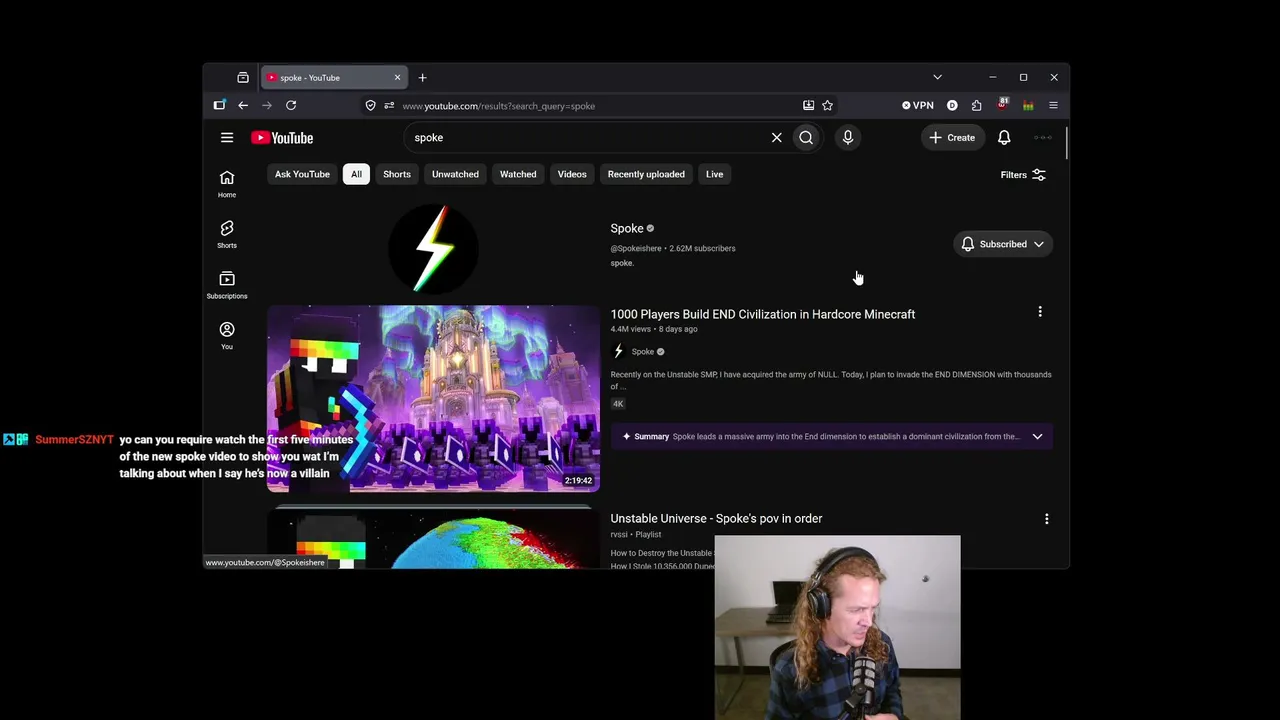Open the browser extensions puzzle icon
Image resolution: width=1280 pixels, height=720 pixels.
[976, 105]
